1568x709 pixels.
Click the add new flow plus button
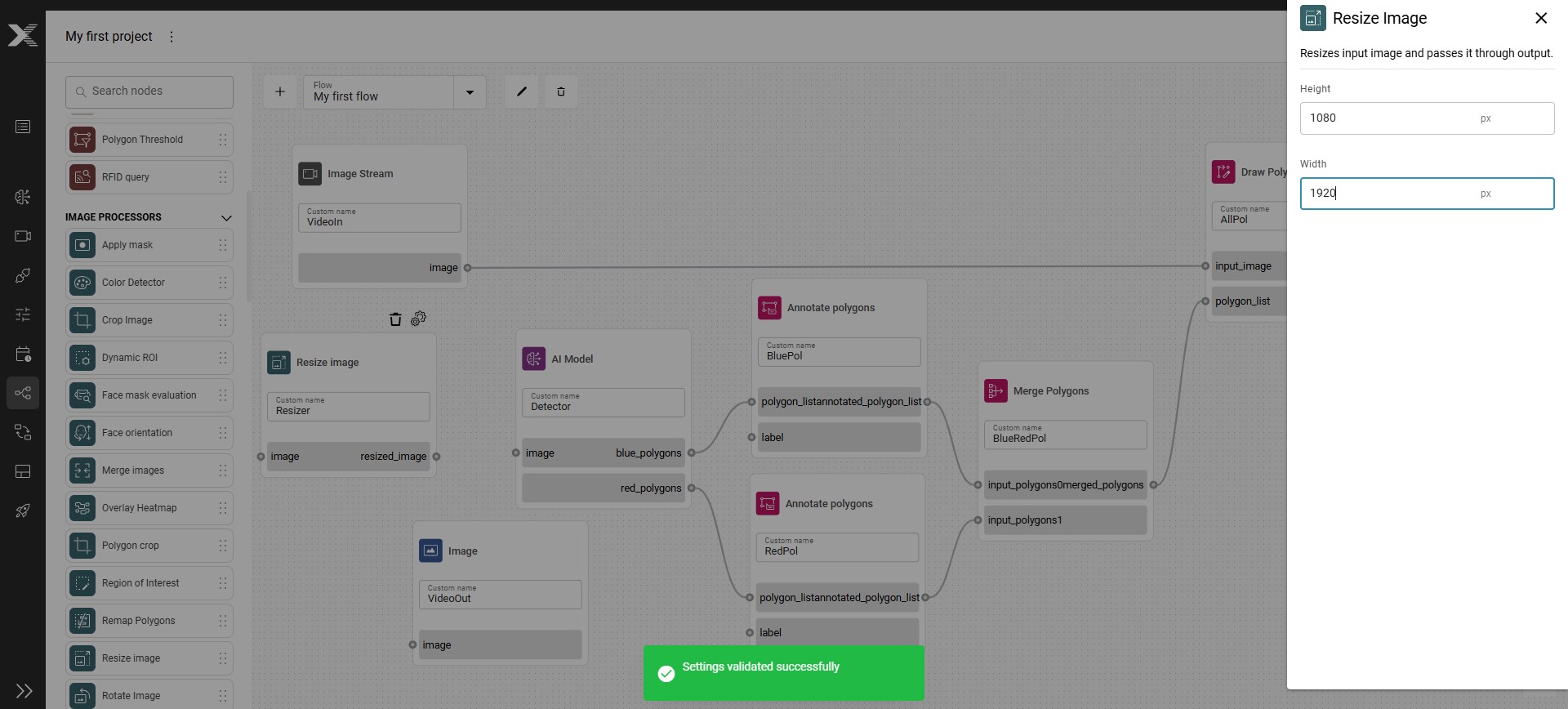[x=280, y=91]
